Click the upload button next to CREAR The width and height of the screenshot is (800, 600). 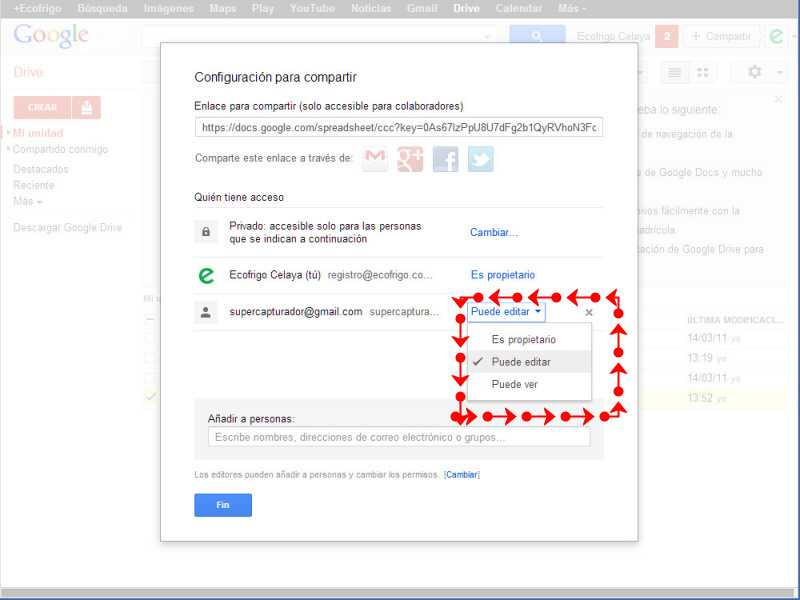pos(87,107)
